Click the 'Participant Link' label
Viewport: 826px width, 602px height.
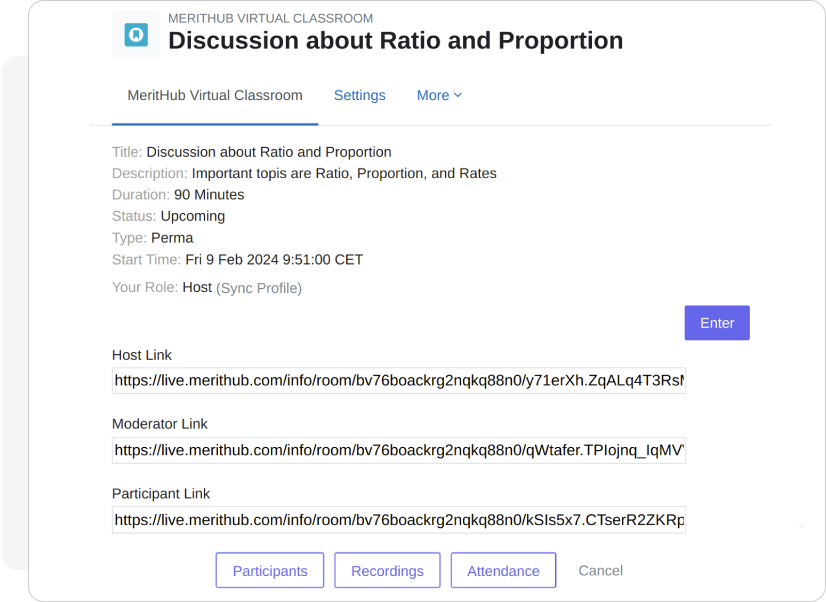[161, 494]
